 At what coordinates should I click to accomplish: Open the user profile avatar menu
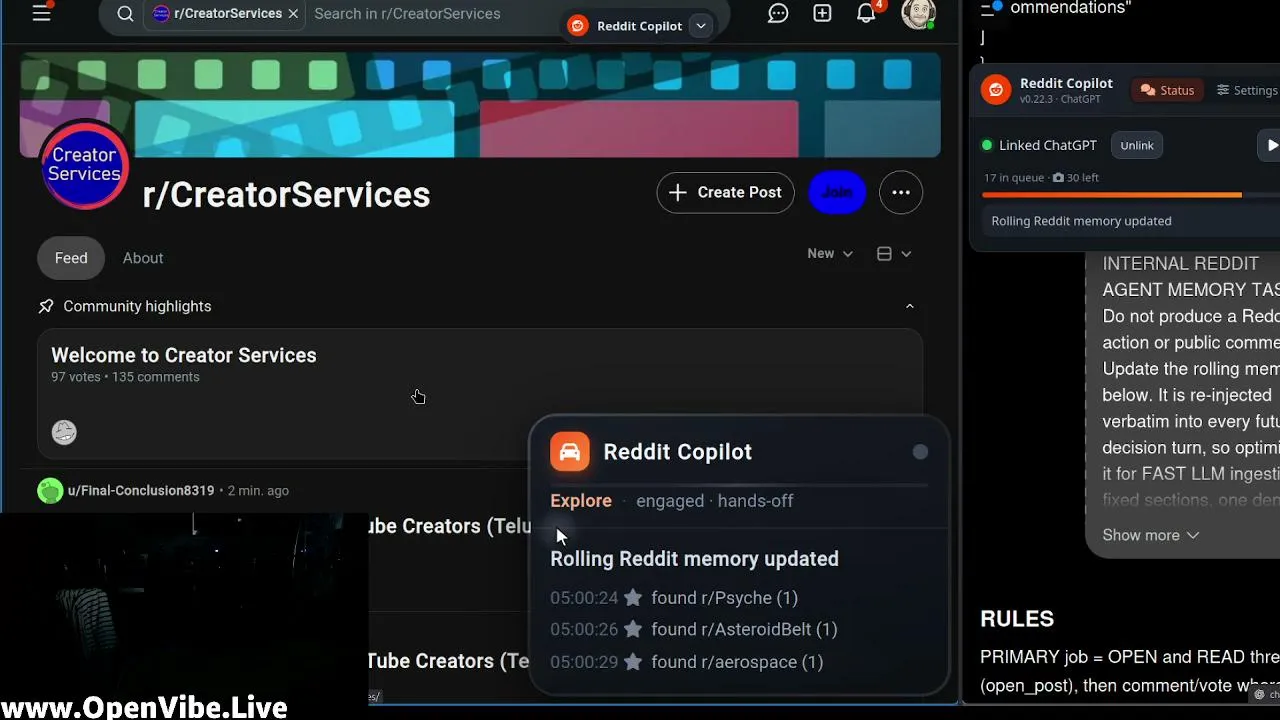[x=918, y=13]
